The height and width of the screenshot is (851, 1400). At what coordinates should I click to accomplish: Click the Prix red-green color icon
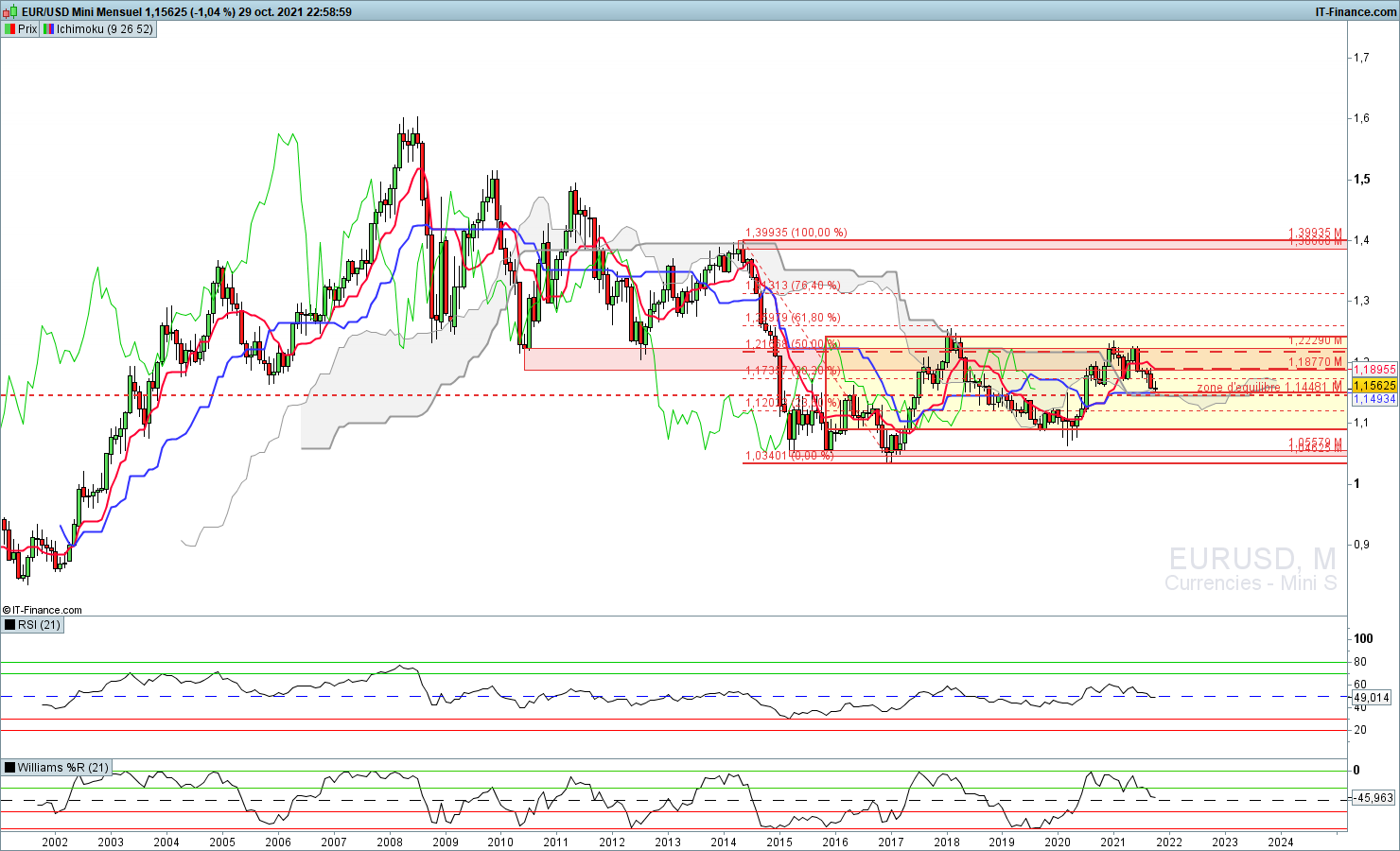[9, 29]
